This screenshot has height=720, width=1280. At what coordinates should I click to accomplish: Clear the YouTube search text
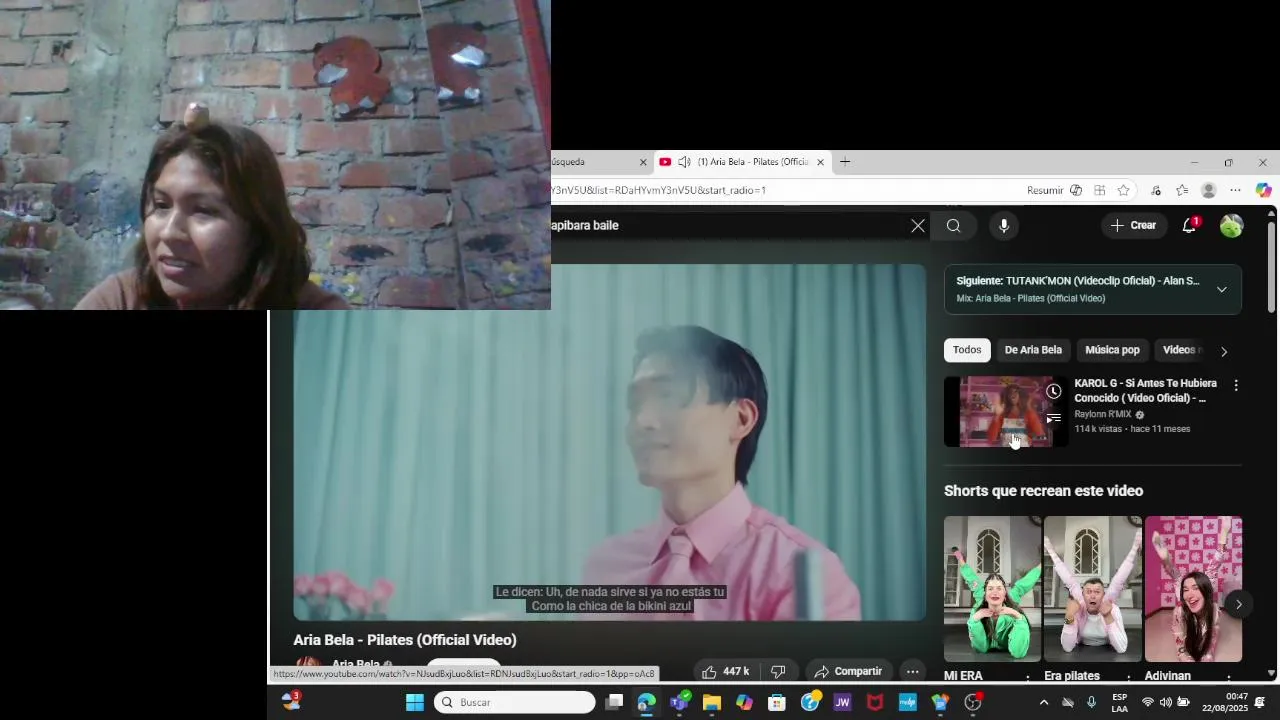coord(918,226)
